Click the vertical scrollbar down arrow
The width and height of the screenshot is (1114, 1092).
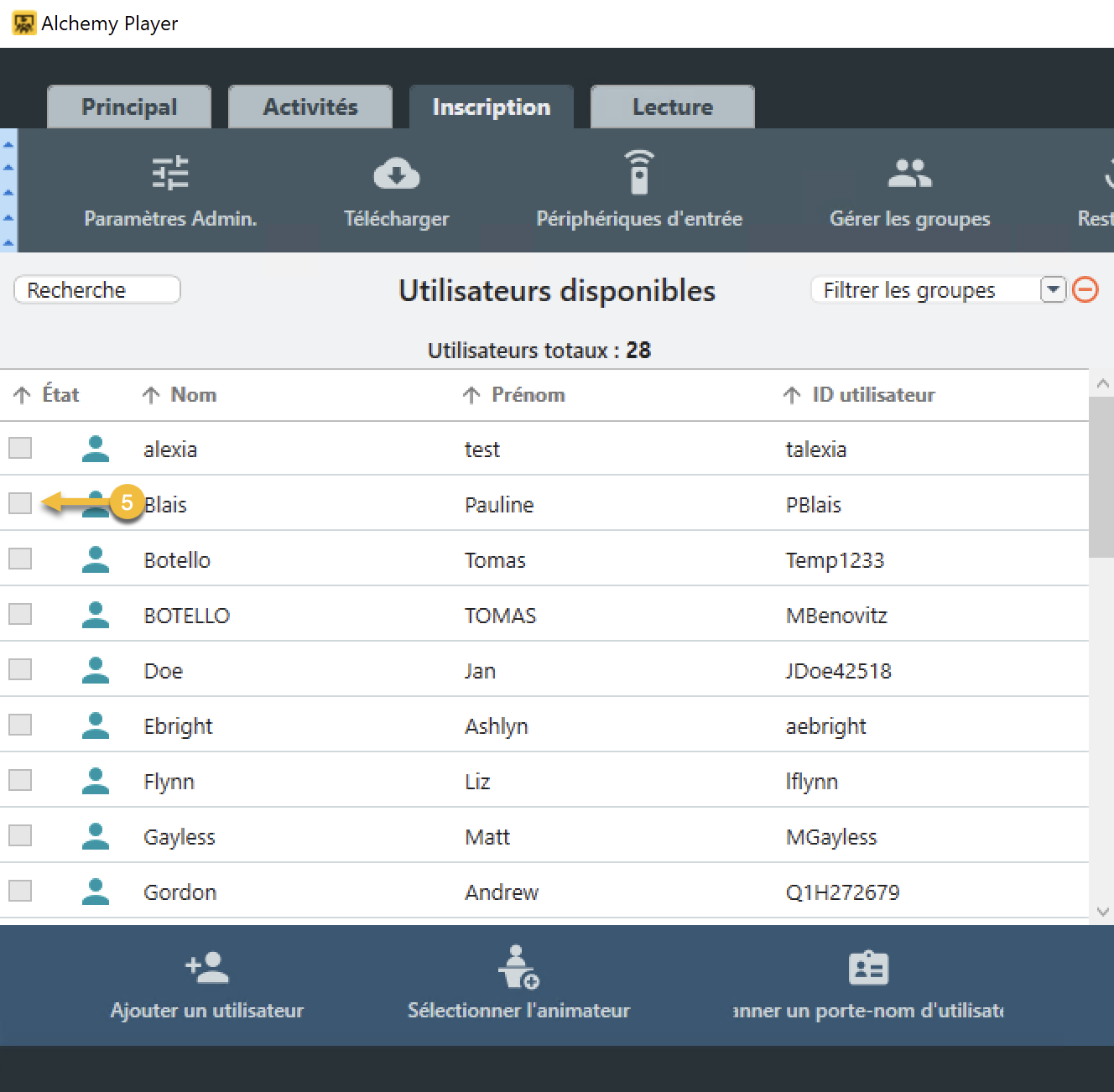1102,912
